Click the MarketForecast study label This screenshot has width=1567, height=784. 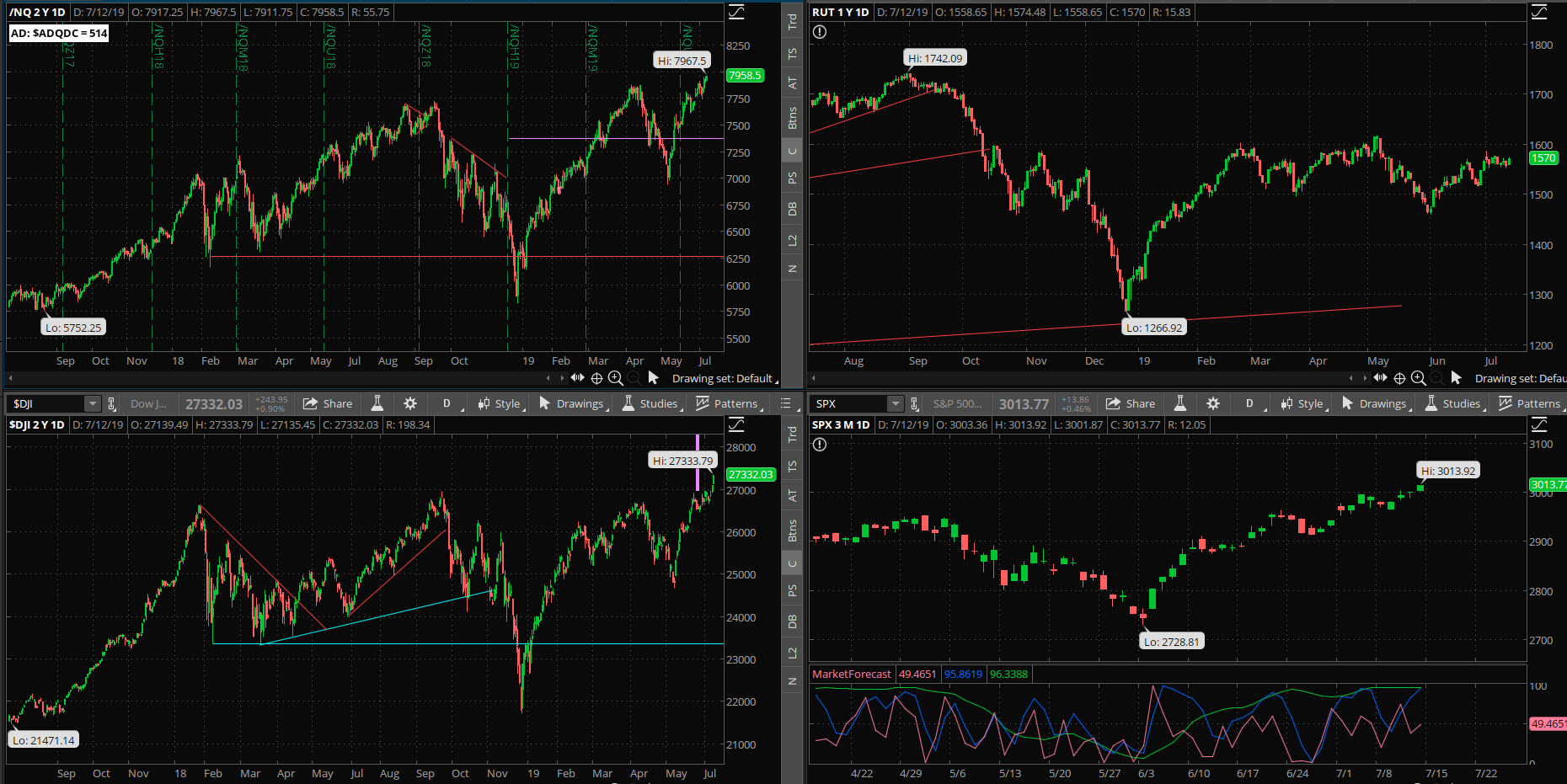point(852,674)
